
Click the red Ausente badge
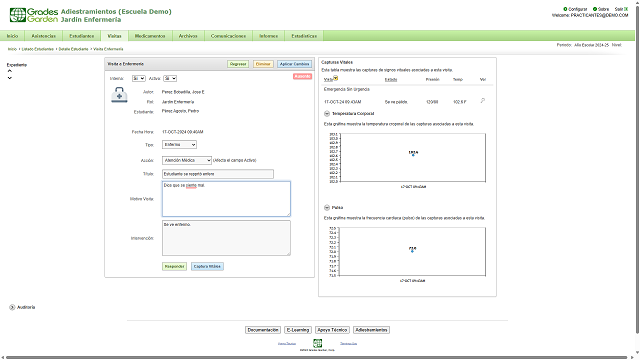click(302, 76)
